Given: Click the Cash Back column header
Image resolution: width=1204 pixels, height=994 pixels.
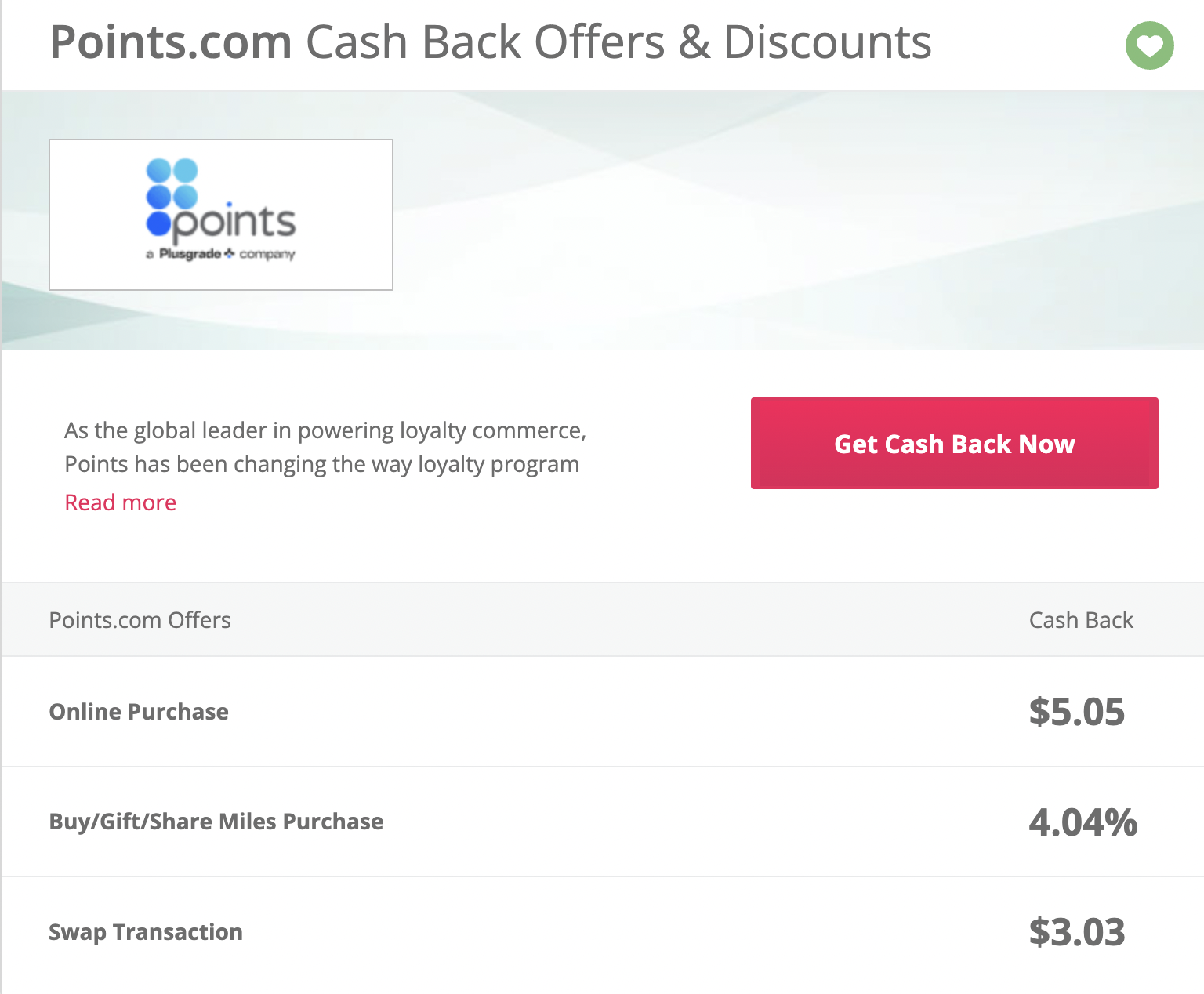Looking at the screenshot, I should coord(1081,620).
